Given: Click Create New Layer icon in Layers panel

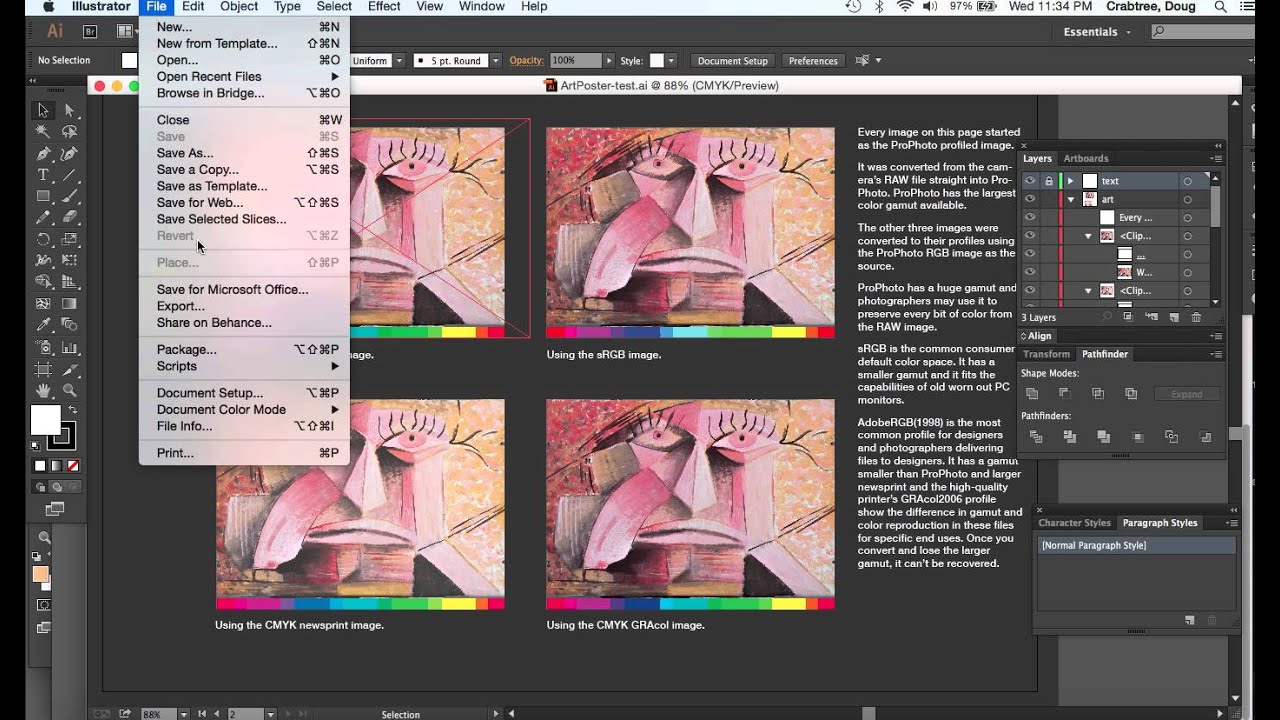Looking at the screenshot, I should pyautogui.click(x=1174, y=317).
